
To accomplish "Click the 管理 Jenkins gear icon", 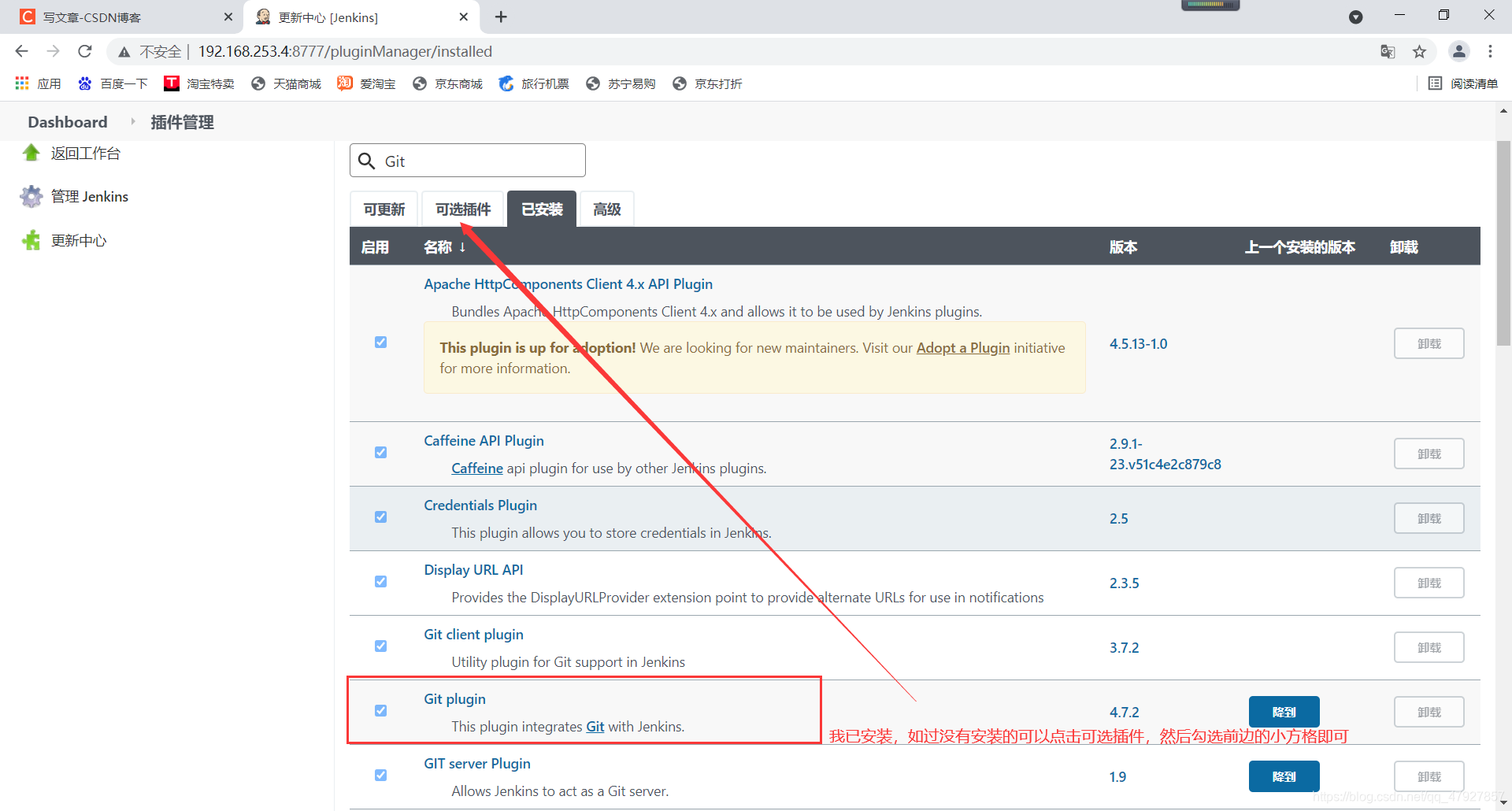I will coord(31,196).
